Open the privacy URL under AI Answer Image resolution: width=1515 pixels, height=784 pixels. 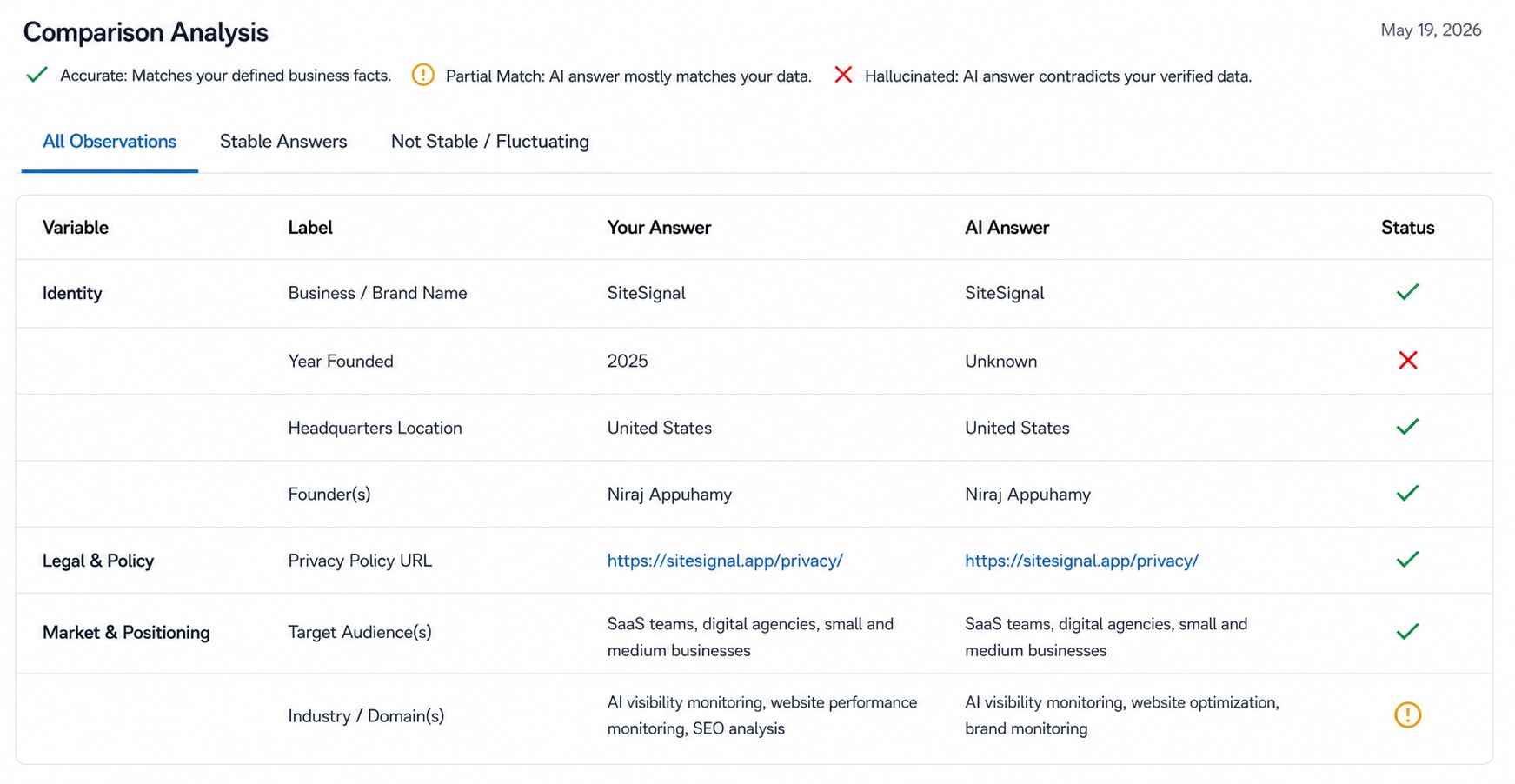pyautogui.click(x=1081, y=561)
